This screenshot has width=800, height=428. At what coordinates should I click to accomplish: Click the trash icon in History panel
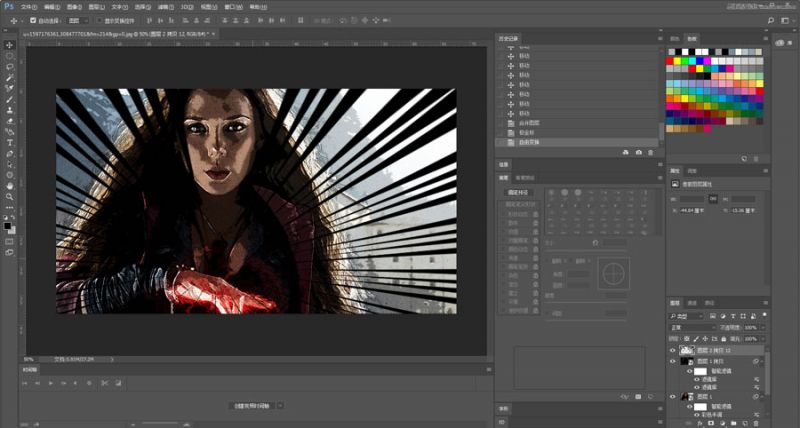point(651,152)
